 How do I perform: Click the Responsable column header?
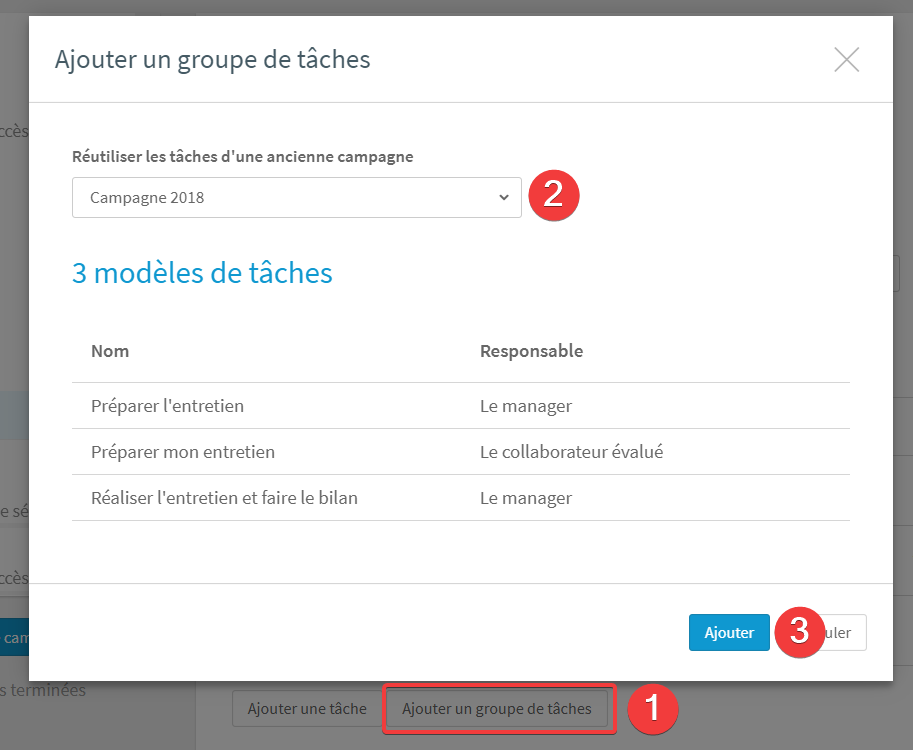(x=532, y=351)
